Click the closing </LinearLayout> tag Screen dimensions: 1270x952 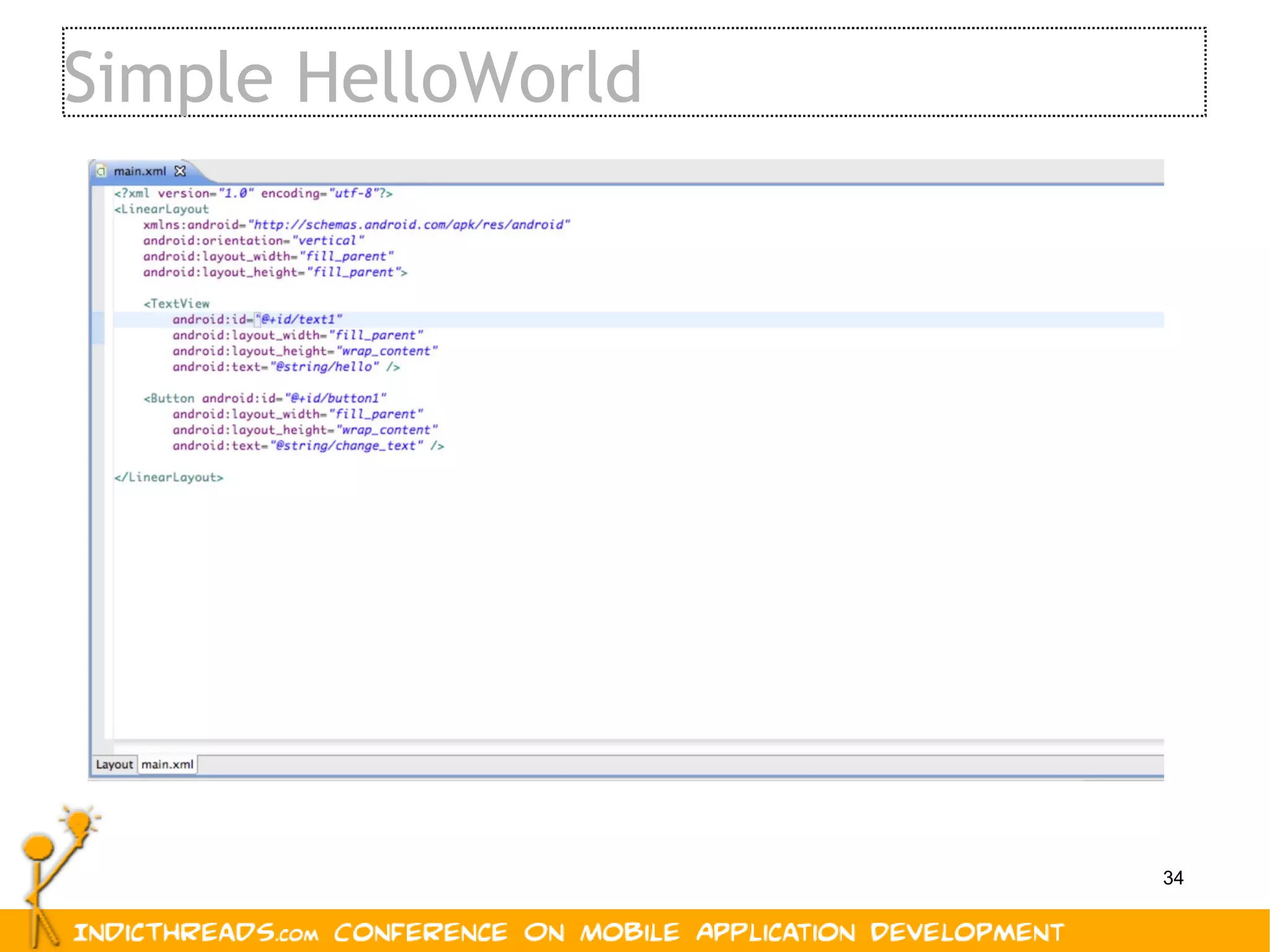(x=169, y=478)
